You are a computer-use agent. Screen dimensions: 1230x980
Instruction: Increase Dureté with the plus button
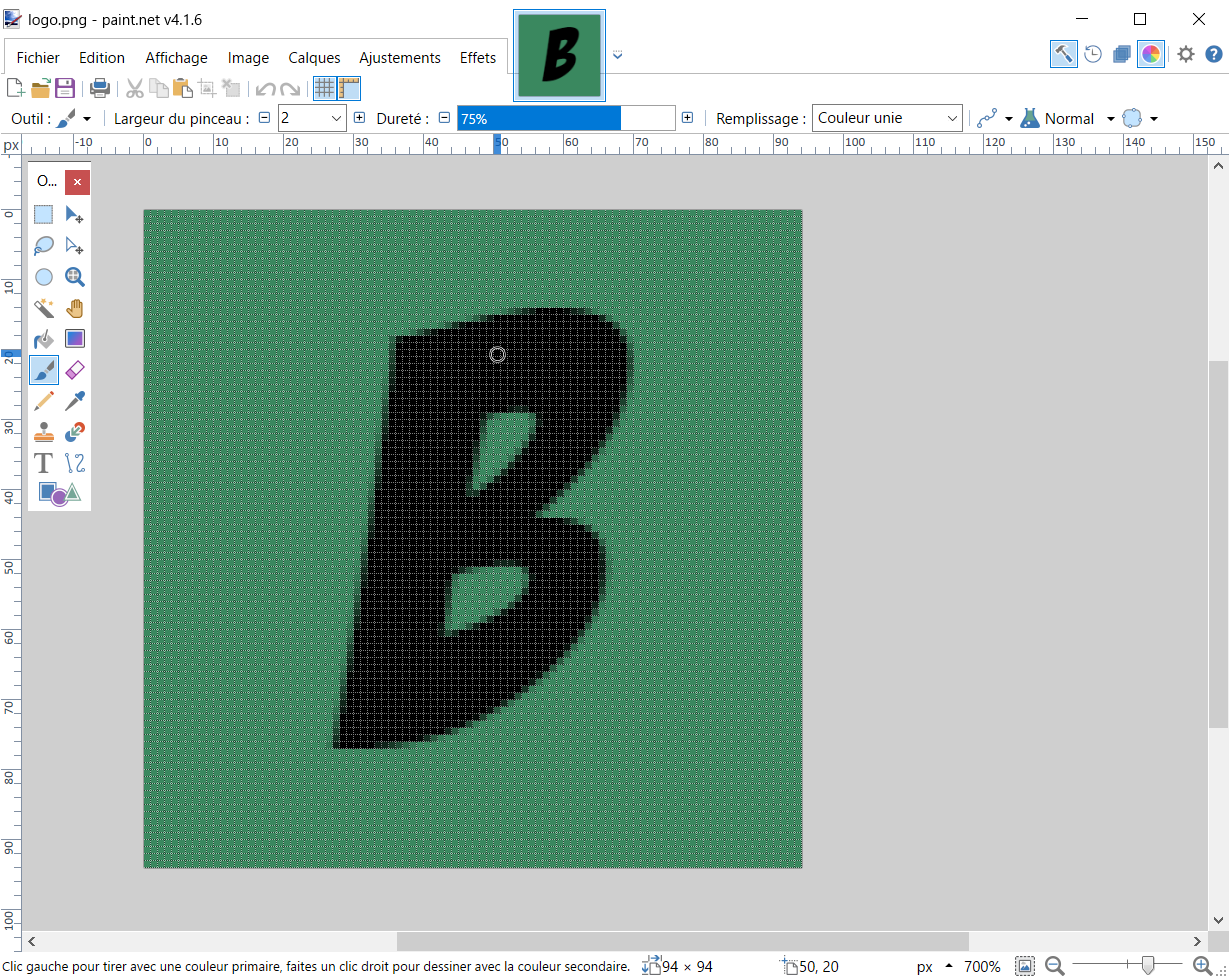point(687,118)
